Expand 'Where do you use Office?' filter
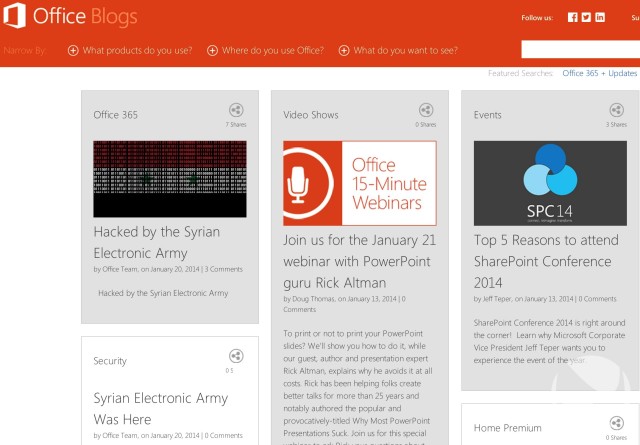Viewport: 640px width, 445px height. pyautogui.click(x=265, y=50)
